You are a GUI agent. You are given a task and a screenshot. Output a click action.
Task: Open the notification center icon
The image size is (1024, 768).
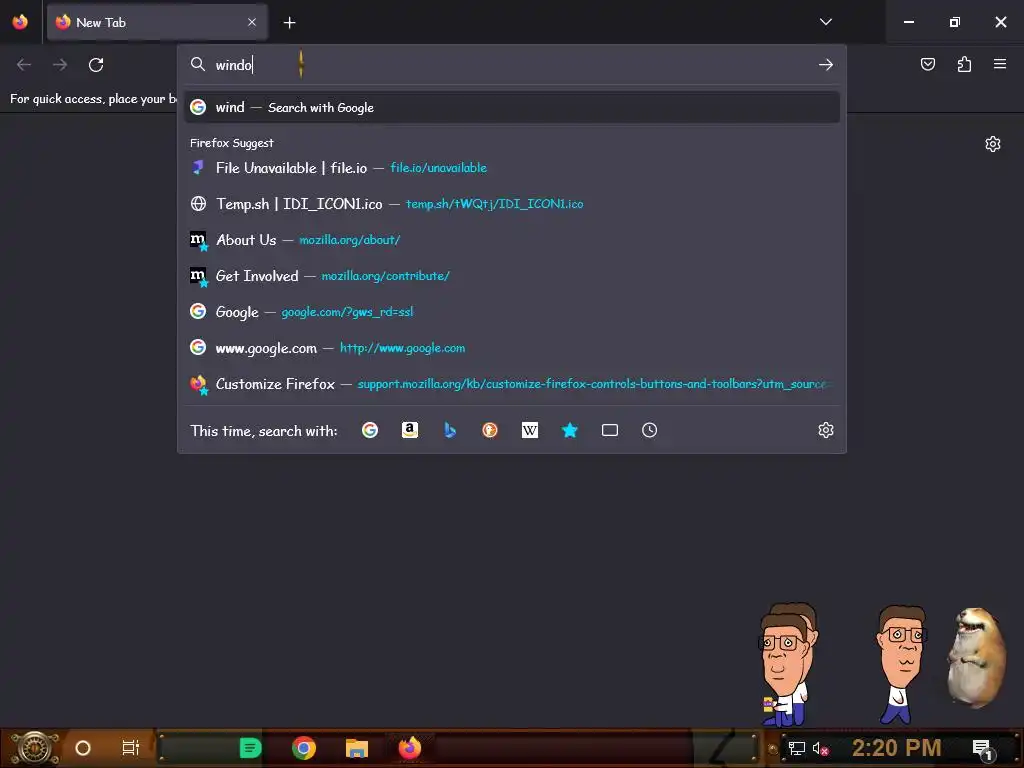(x=982, y=749)
